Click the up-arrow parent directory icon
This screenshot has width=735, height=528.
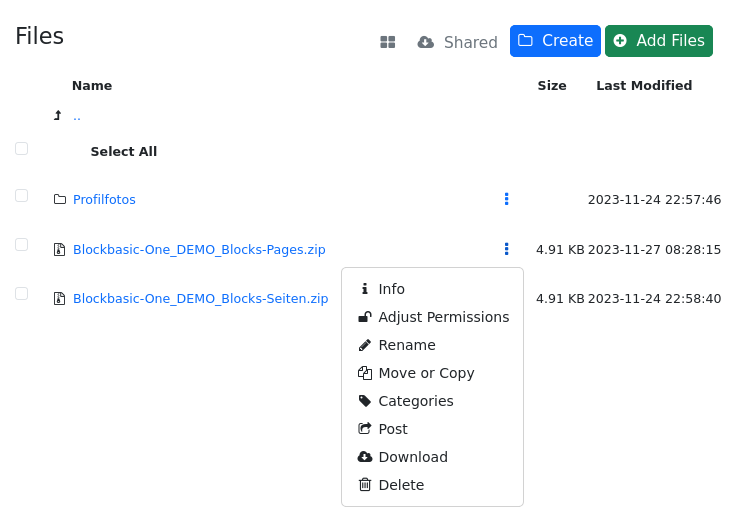click(x=58, y=116)
